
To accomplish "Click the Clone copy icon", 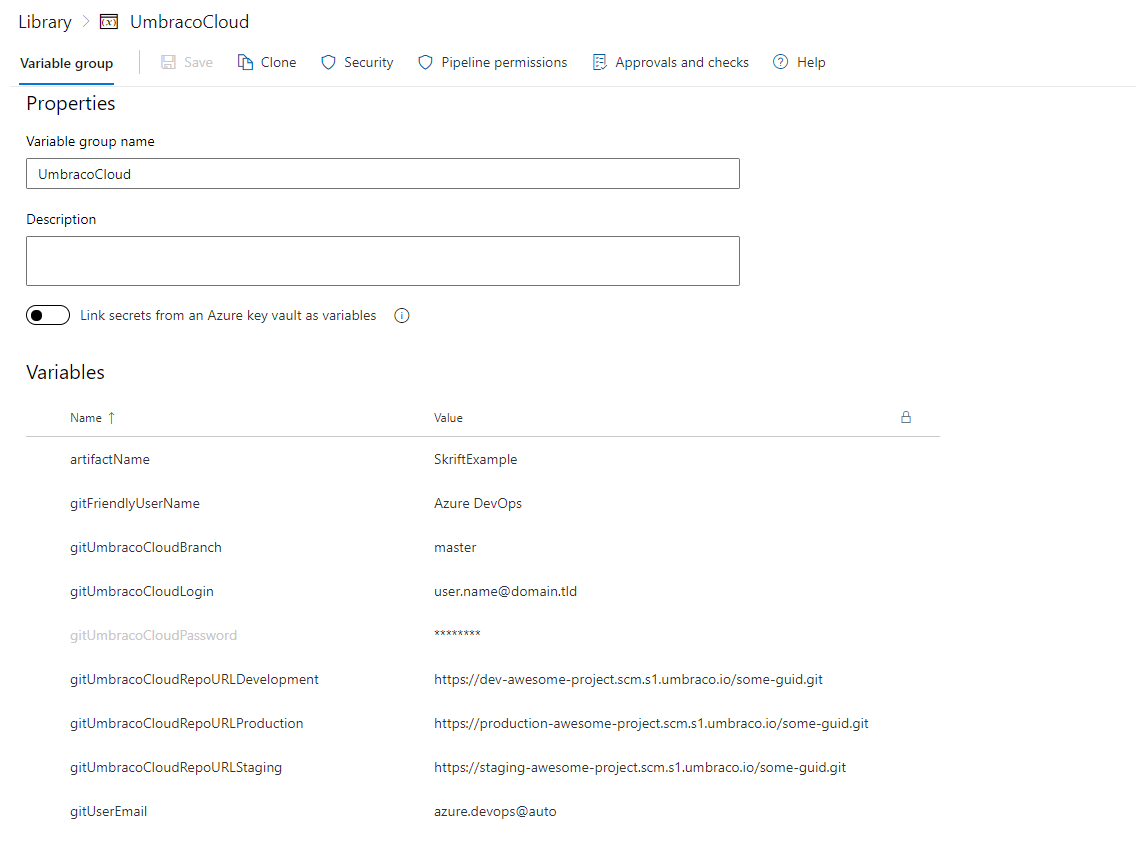I will click(245, 62).
